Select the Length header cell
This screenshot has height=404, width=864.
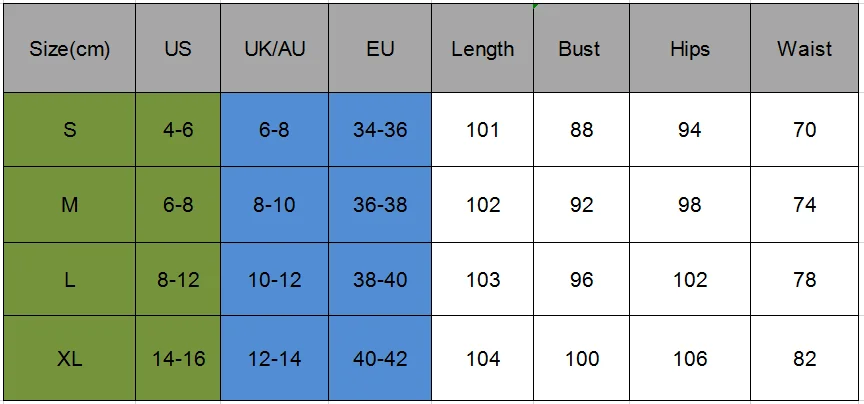(x=483, y=49)
